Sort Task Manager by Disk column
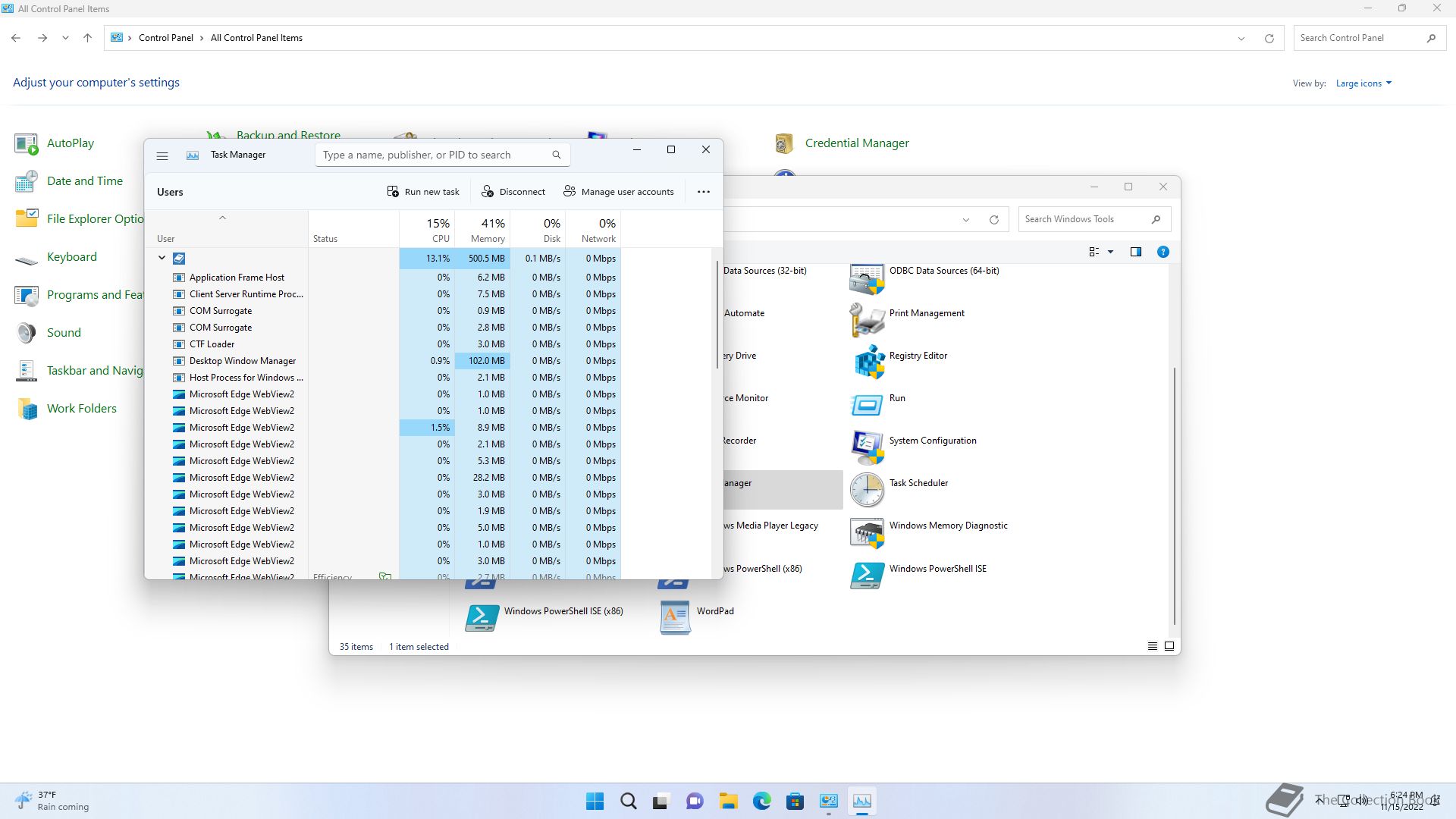Screen dimensions: 1456x819 (x=538, y=230)
